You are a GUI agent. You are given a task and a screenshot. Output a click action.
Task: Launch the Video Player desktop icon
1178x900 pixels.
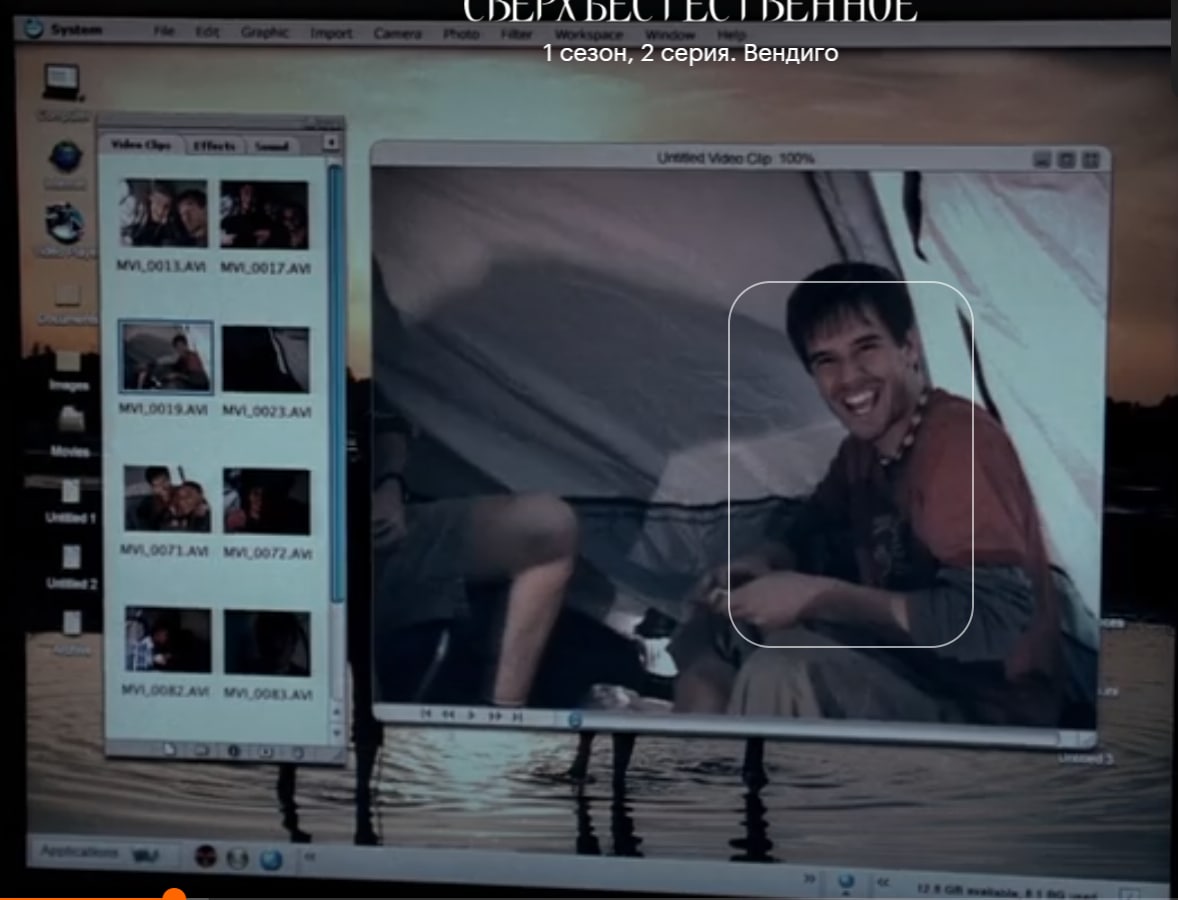coord(64,224)
